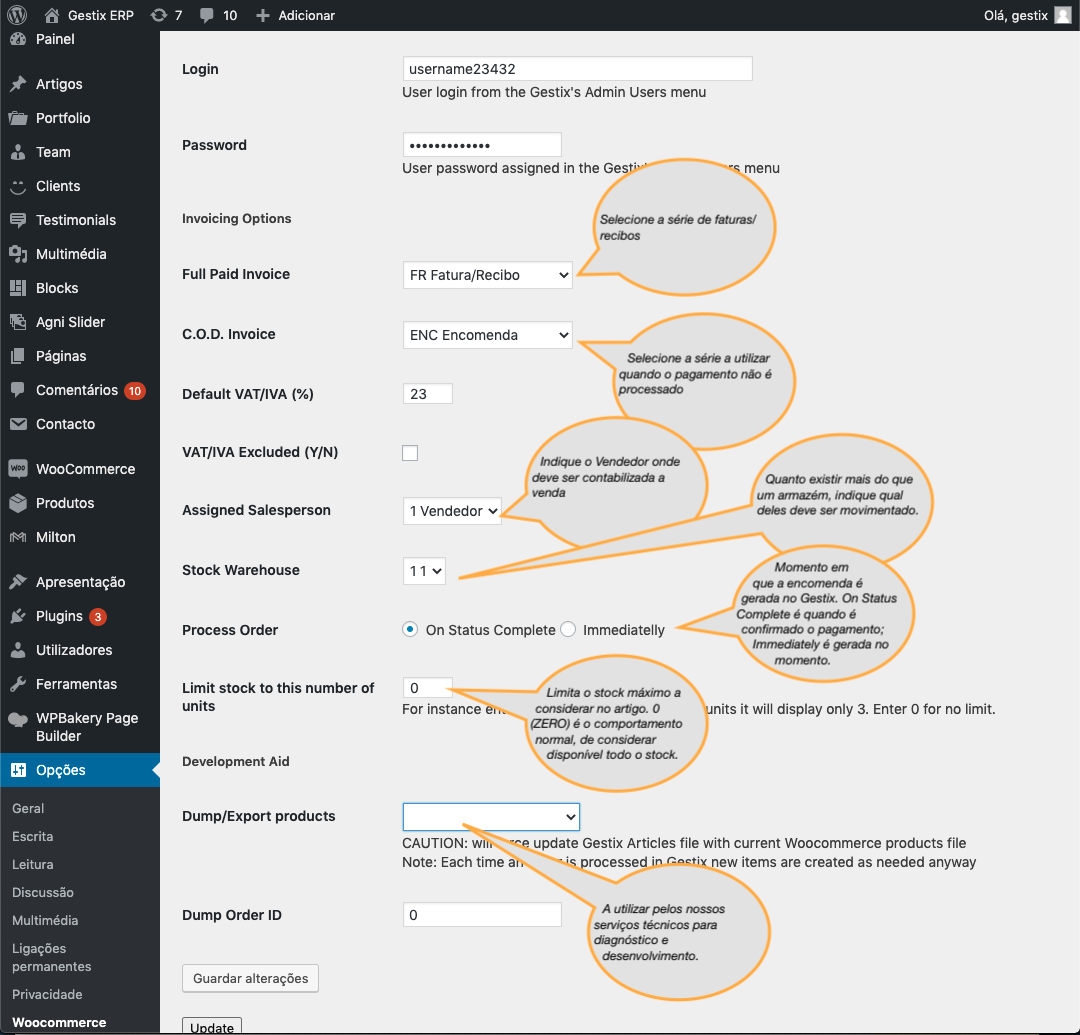Click the Opções settings sliders icon
This screenshot has height=1035, width=1080.
pyautogui.click(x=18, y=770)
